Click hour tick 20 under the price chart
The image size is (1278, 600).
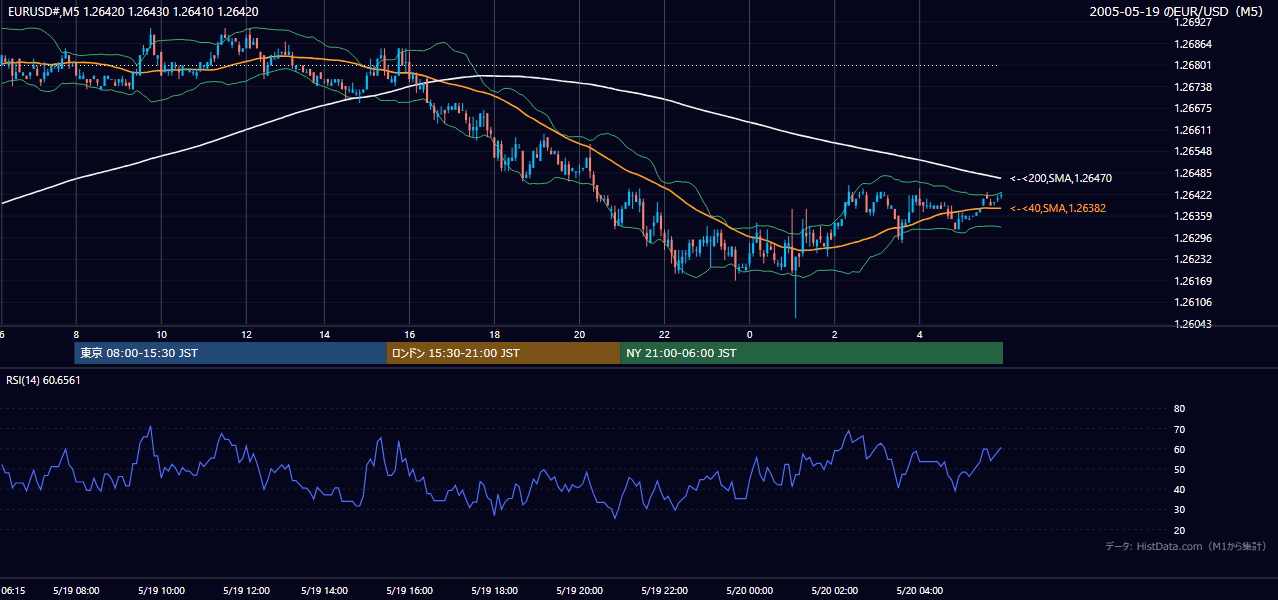point(579,334)
